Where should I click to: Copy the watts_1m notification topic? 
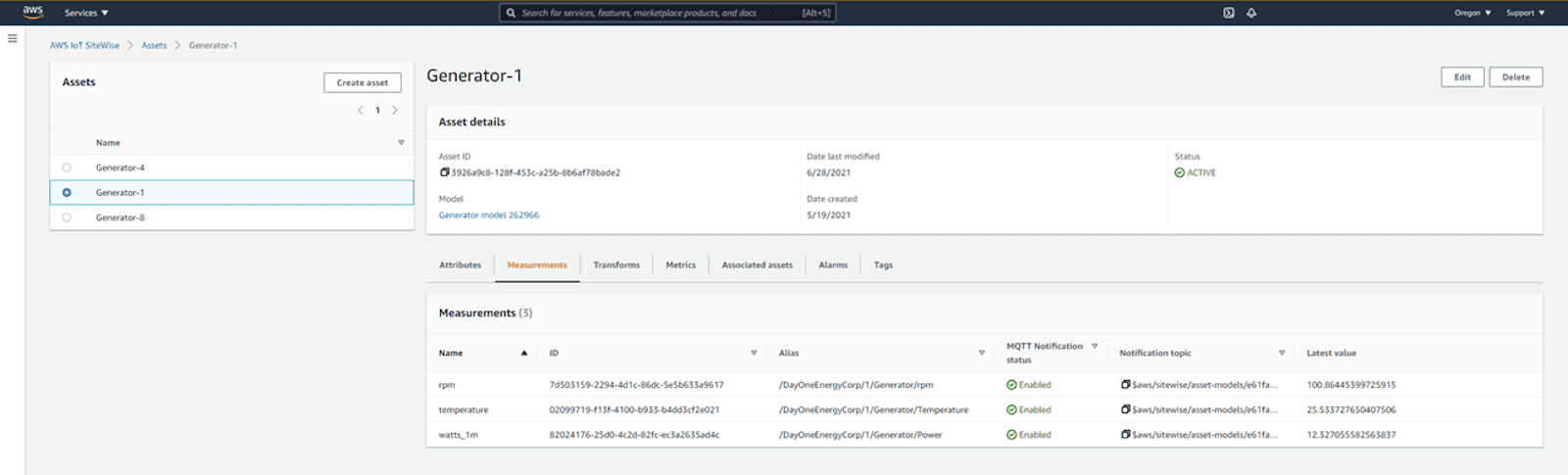(1126, 435)
